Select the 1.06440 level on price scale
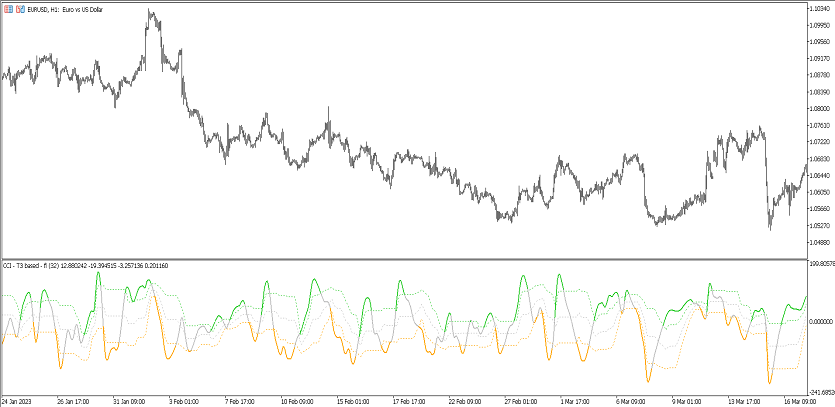The height and width of the screenshot is (407, 835). coord(819,175)
